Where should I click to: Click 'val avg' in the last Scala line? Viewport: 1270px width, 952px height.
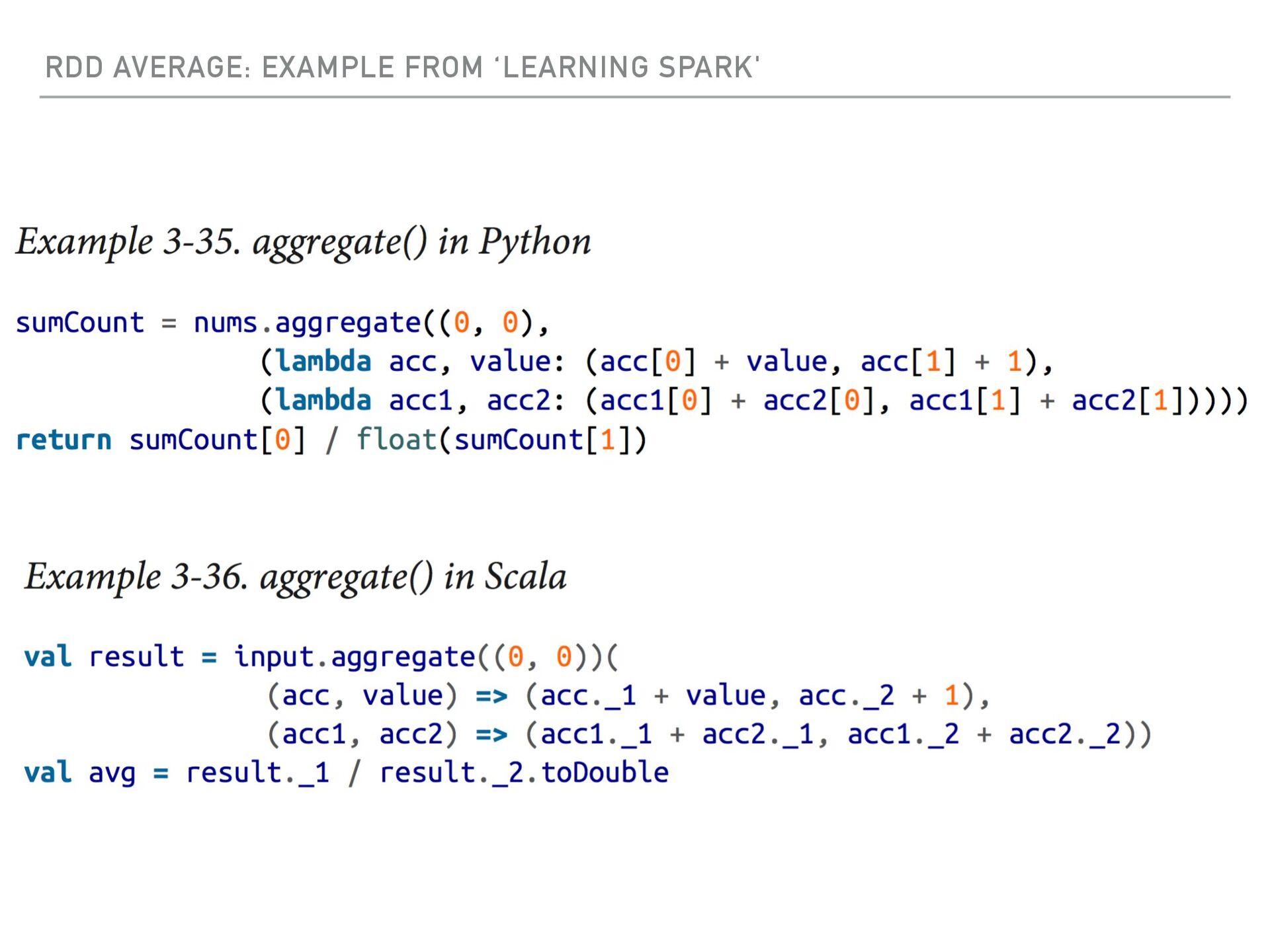pos(79,773)
